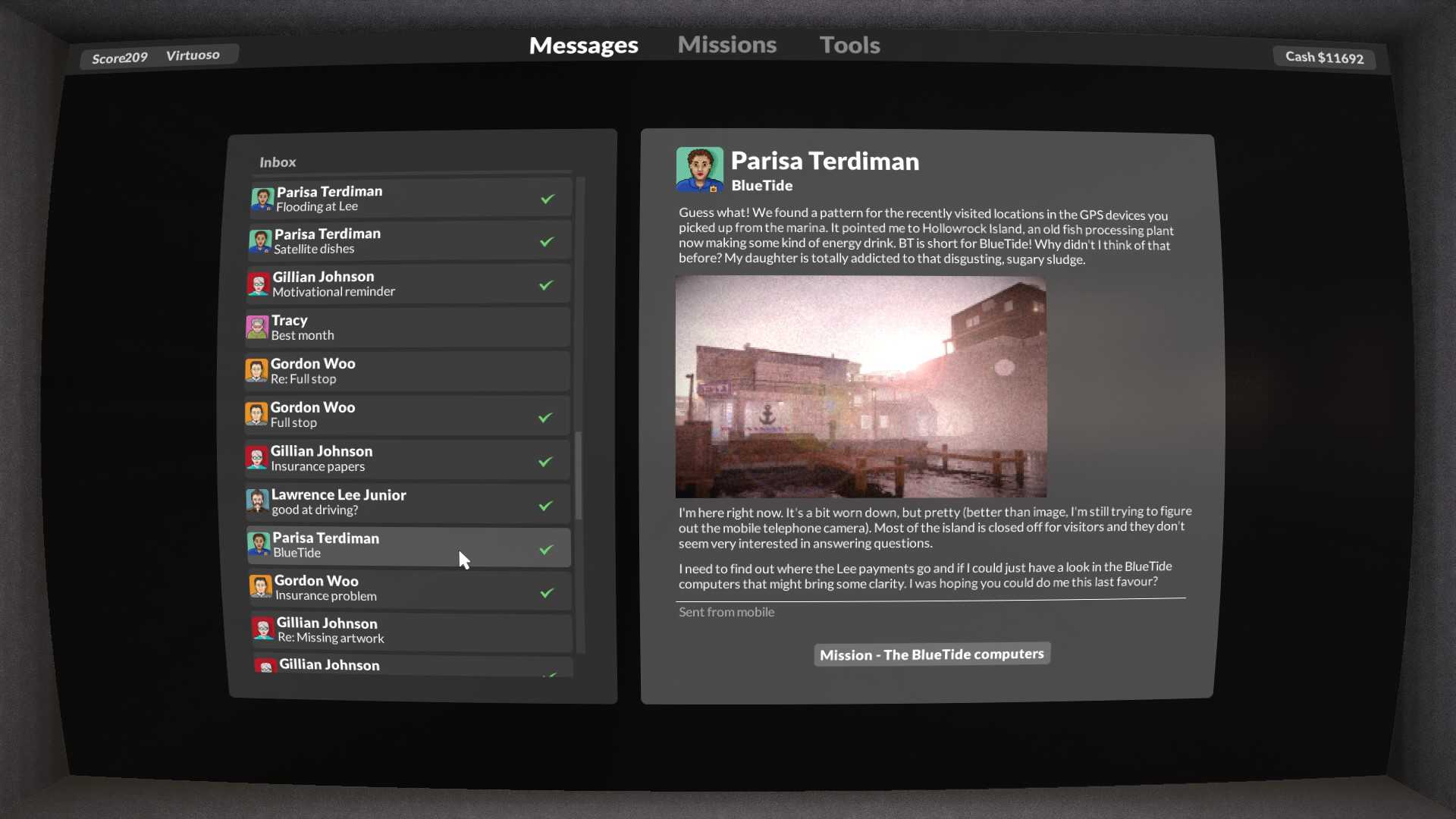Click checkmark on Insurance papers message

point(545,461)
